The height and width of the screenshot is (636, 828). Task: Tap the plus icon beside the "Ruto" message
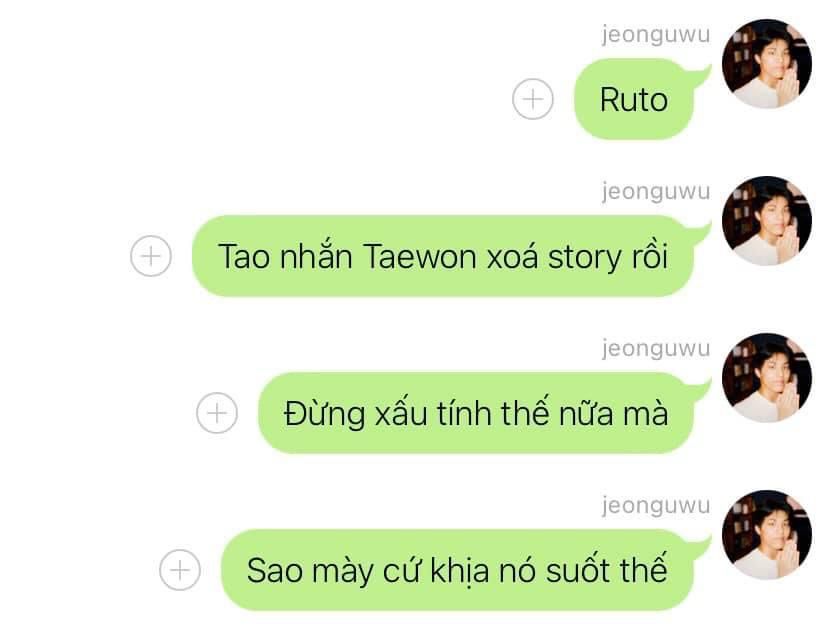click(x=532, y=99)
